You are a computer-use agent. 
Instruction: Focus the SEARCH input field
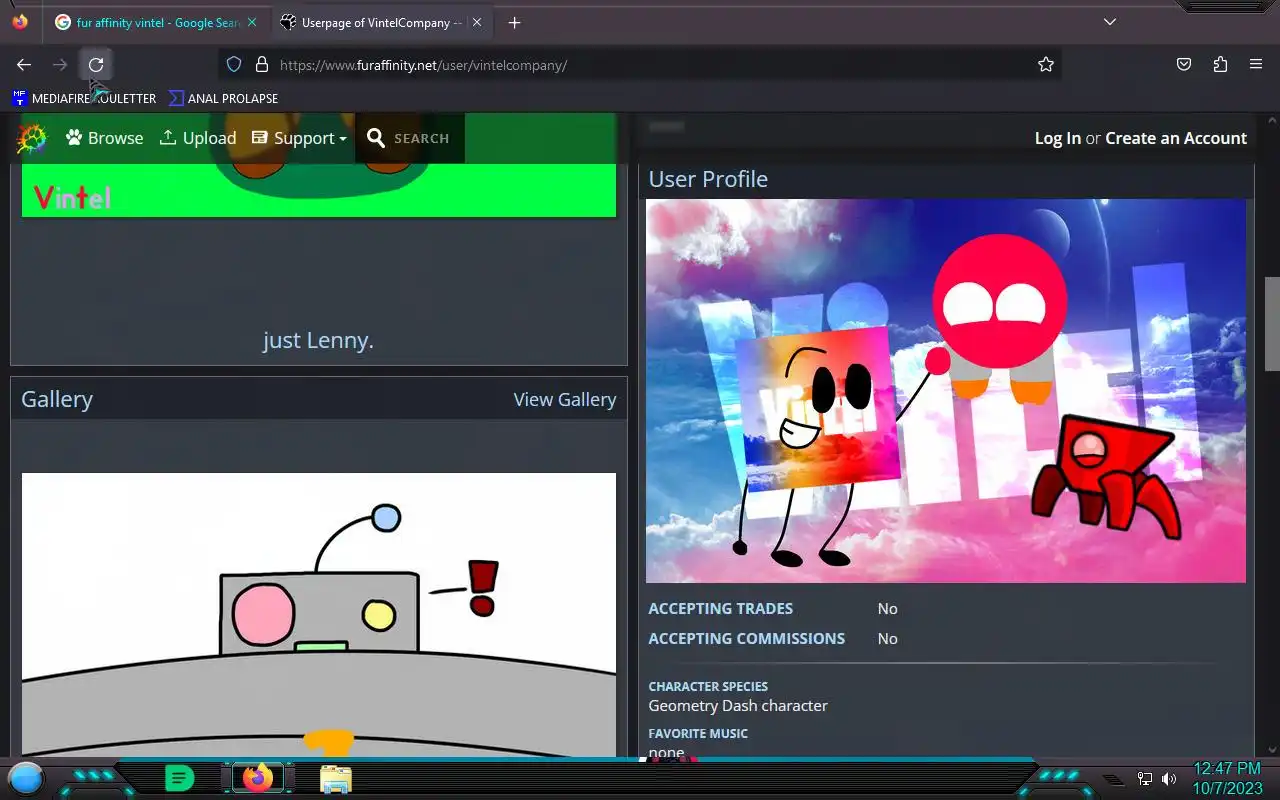coord(422,138)
